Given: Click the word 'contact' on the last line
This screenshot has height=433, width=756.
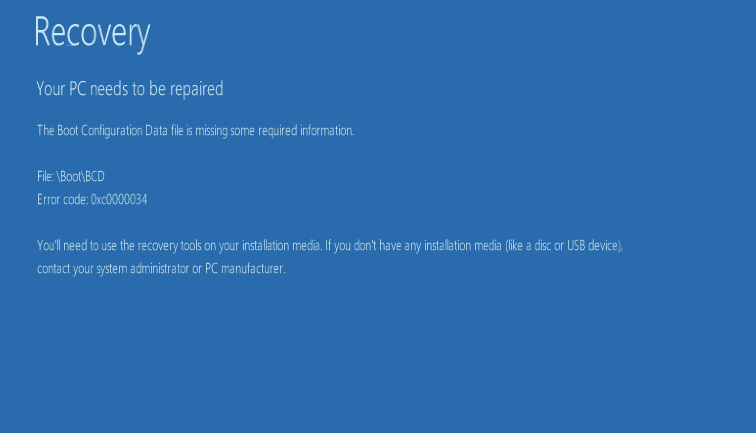Looking at the screenshot, I should [54, 269].
